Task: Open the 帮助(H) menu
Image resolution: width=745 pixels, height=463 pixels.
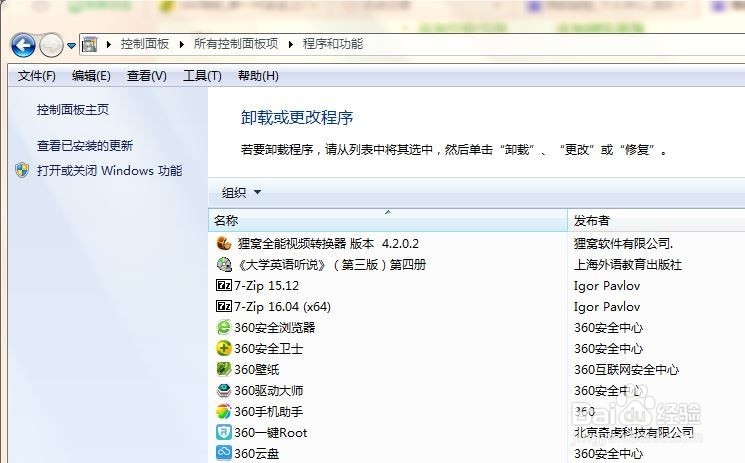Action: click(258, 76)
